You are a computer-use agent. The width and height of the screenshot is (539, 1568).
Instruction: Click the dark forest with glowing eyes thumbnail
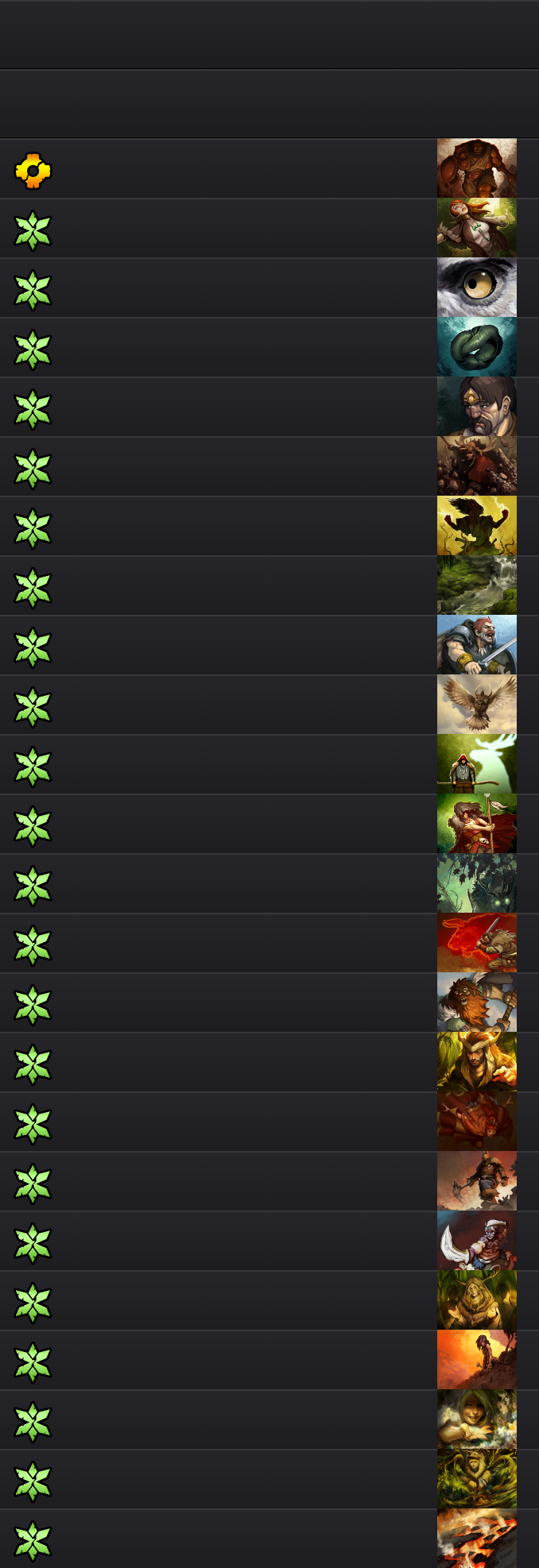[477, 883]
